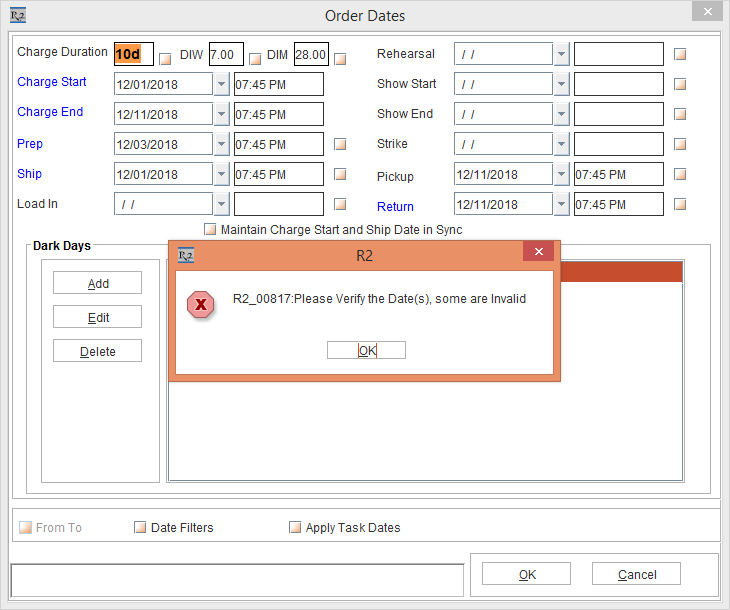Open the Charge Start date dropdown
Viewport: 730px width, 610px height.
[x=221, y=84]
